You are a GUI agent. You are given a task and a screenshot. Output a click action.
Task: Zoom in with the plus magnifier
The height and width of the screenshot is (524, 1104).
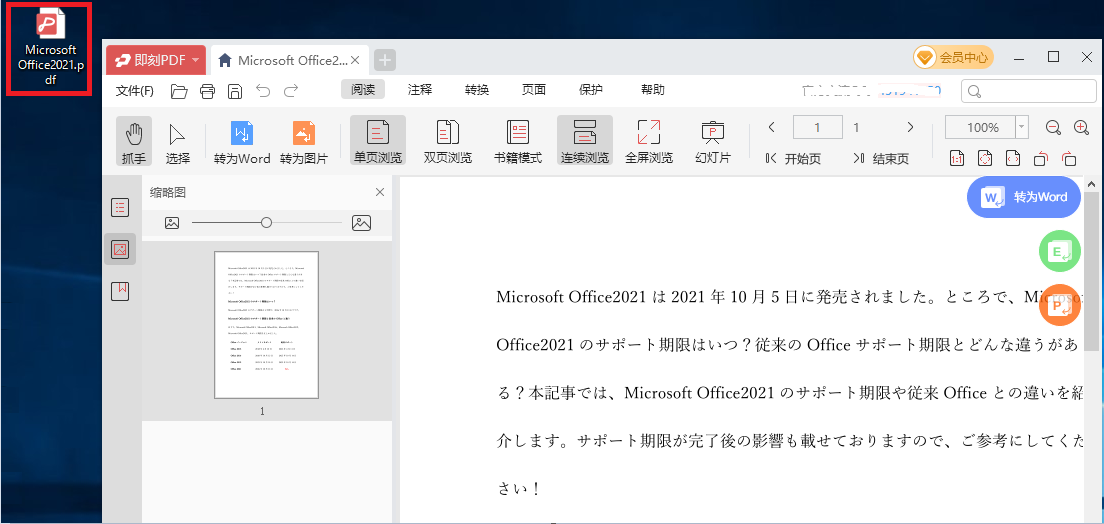[1081, 127]
